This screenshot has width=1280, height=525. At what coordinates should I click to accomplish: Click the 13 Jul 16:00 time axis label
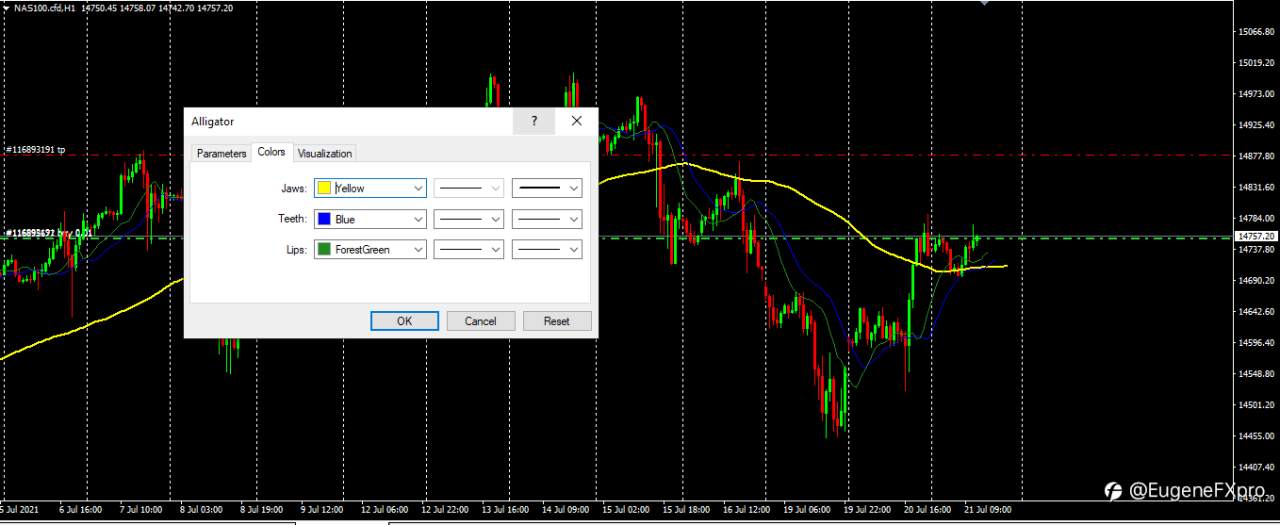[506, 509]
